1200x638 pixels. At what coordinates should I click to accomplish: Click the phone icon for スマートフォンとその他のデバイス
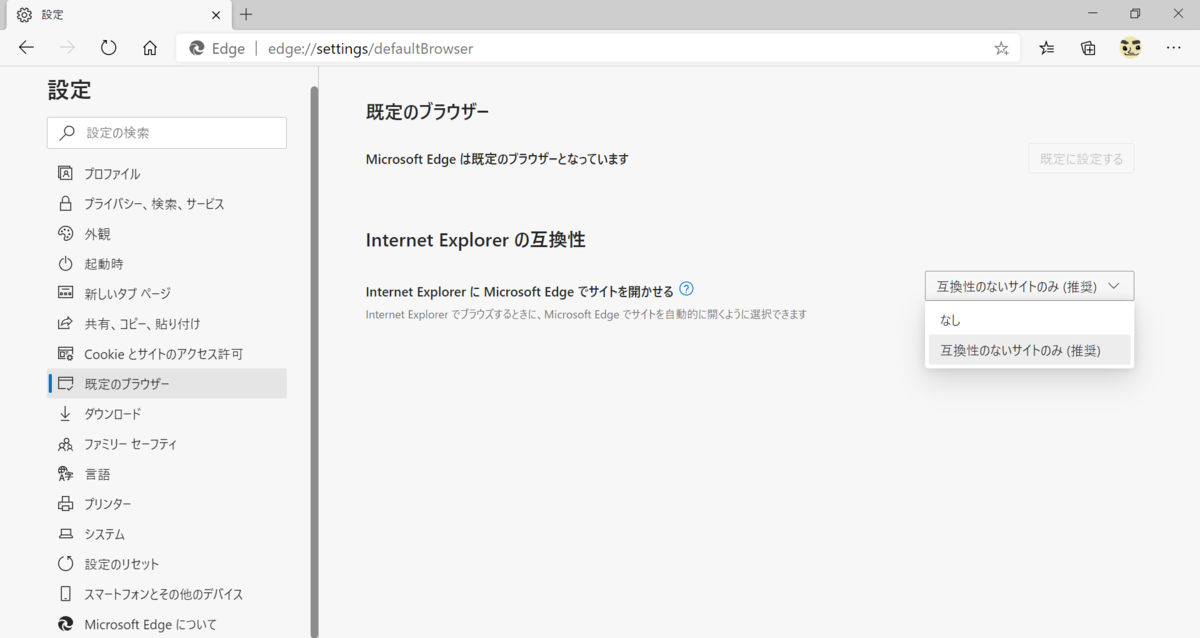click(66, 593)
